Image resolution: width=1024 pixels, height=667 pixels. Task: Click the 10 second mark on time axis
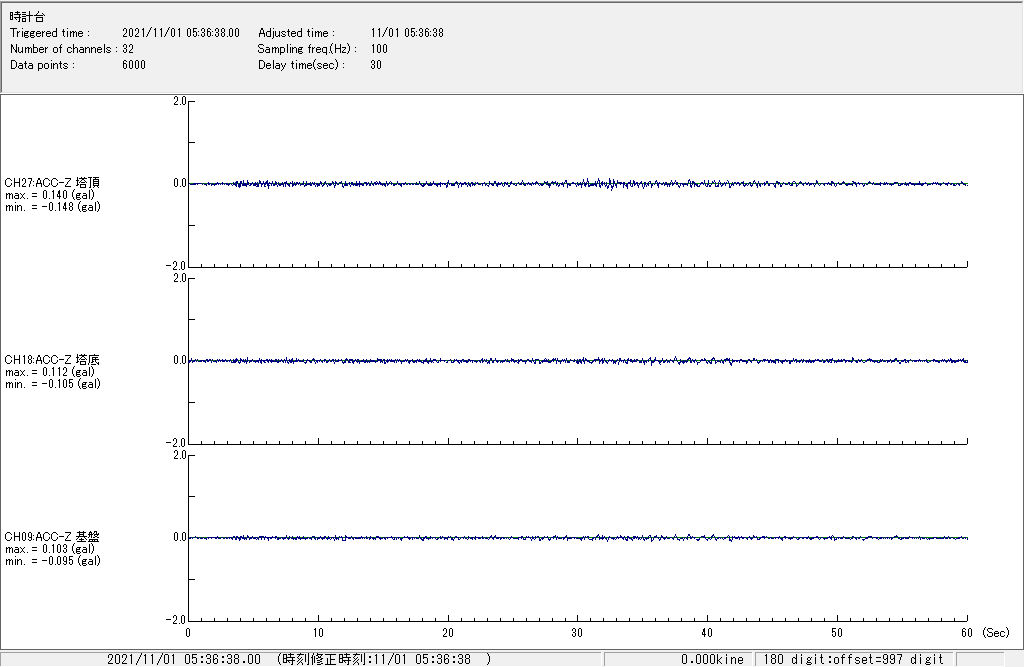[x=318, y=633]
